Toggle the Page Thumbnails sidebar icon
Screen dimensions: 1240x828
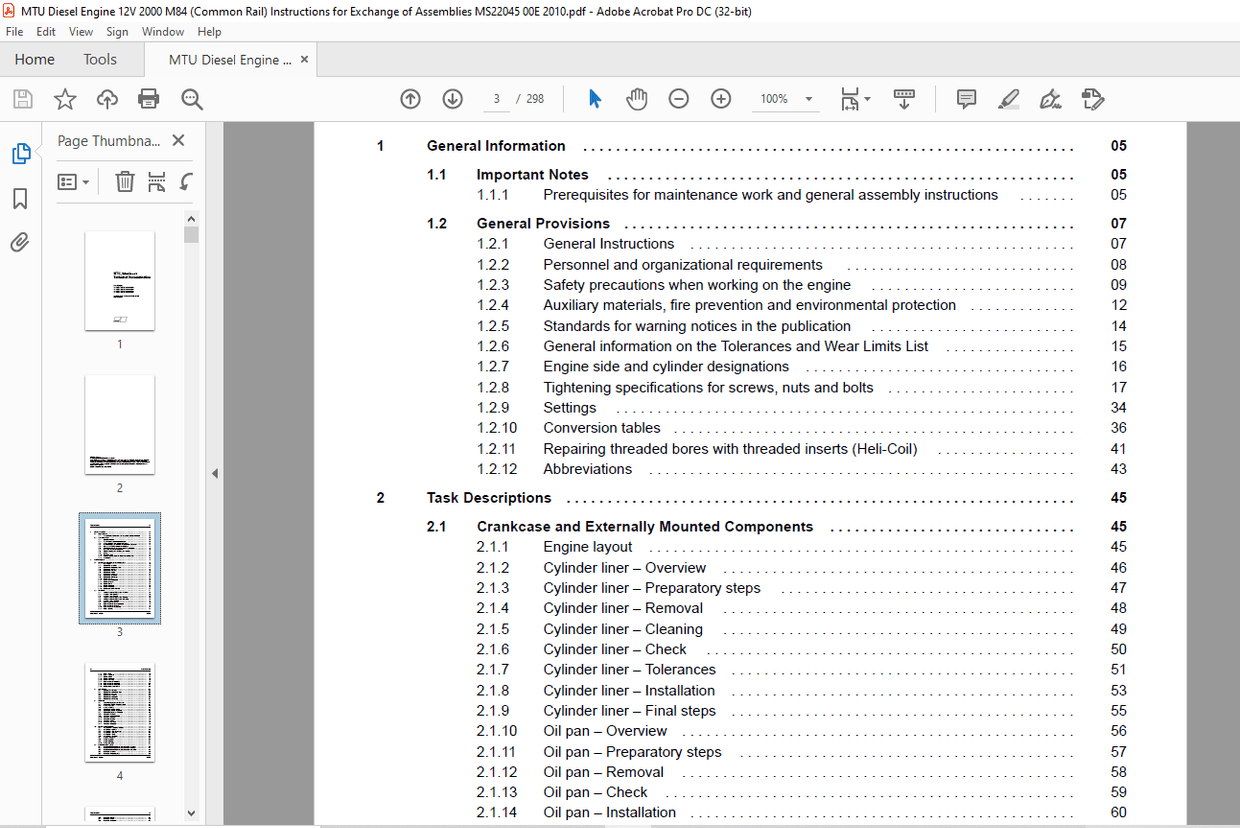21,154
